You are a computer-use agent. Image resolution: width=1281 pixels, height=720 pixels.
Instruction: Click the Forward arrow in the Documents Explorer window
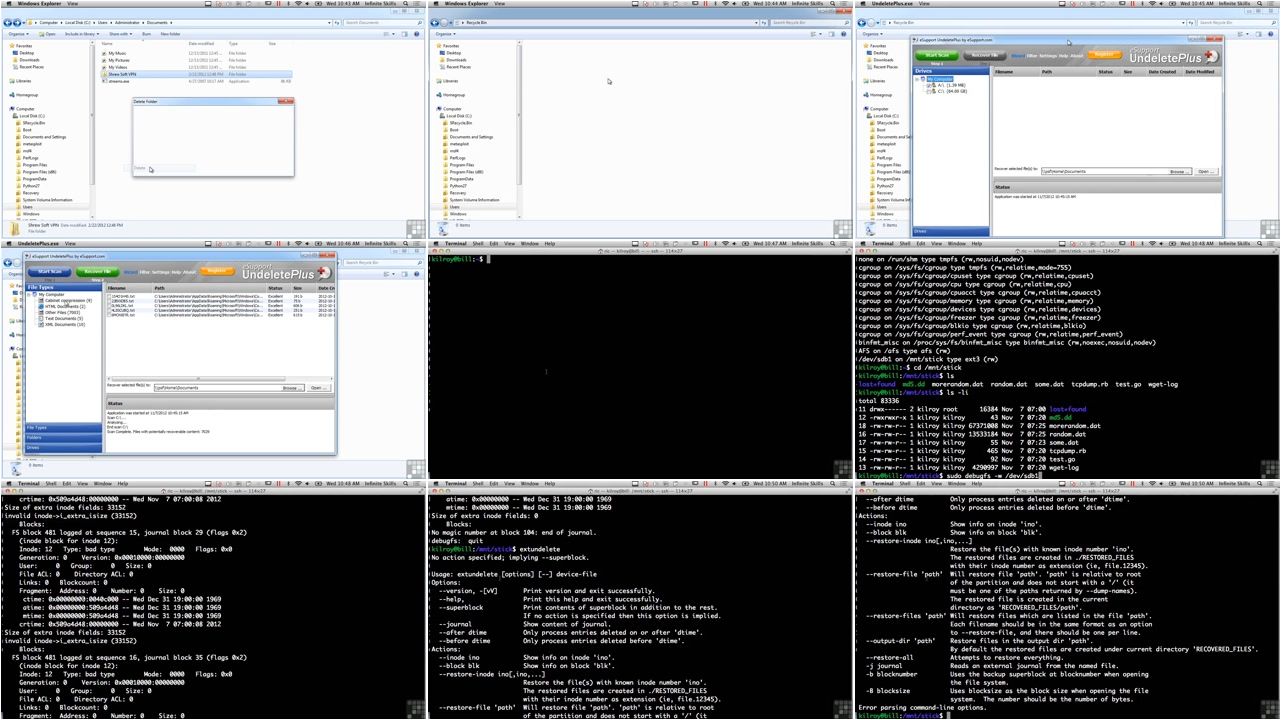point(16,21)
